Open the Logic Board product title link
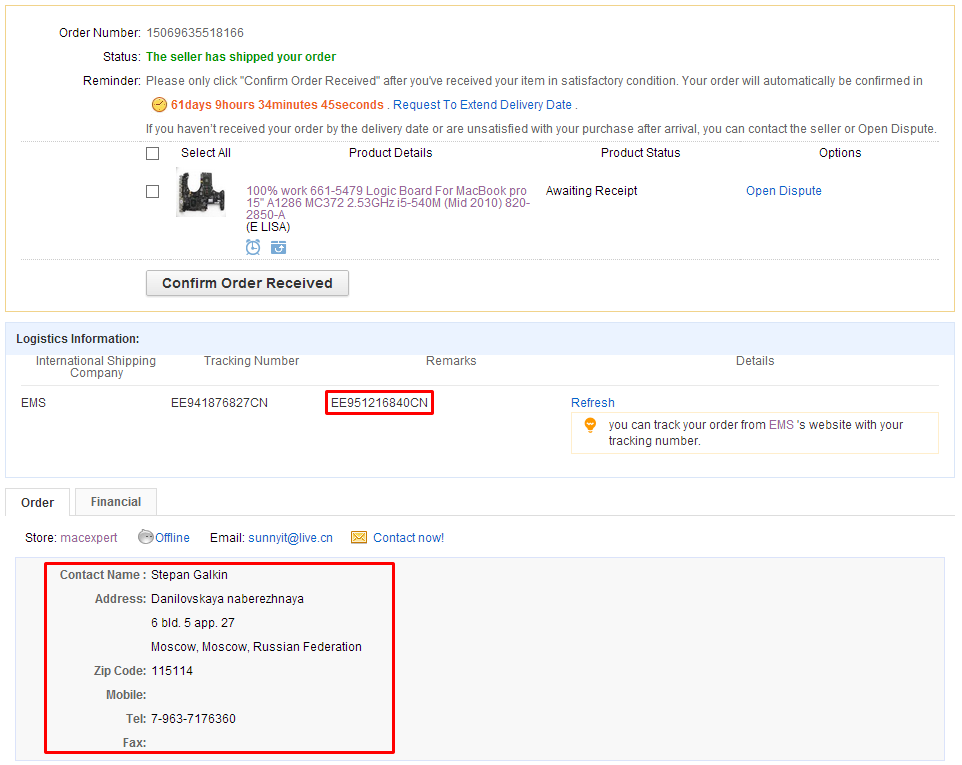Screen dimensions: 962x765 [387, 202]
